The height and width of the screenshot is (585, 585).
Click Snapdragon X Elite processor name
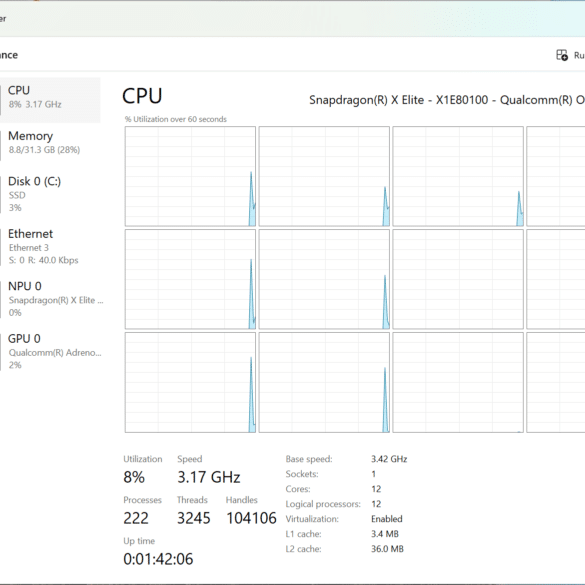click(447, 100)
